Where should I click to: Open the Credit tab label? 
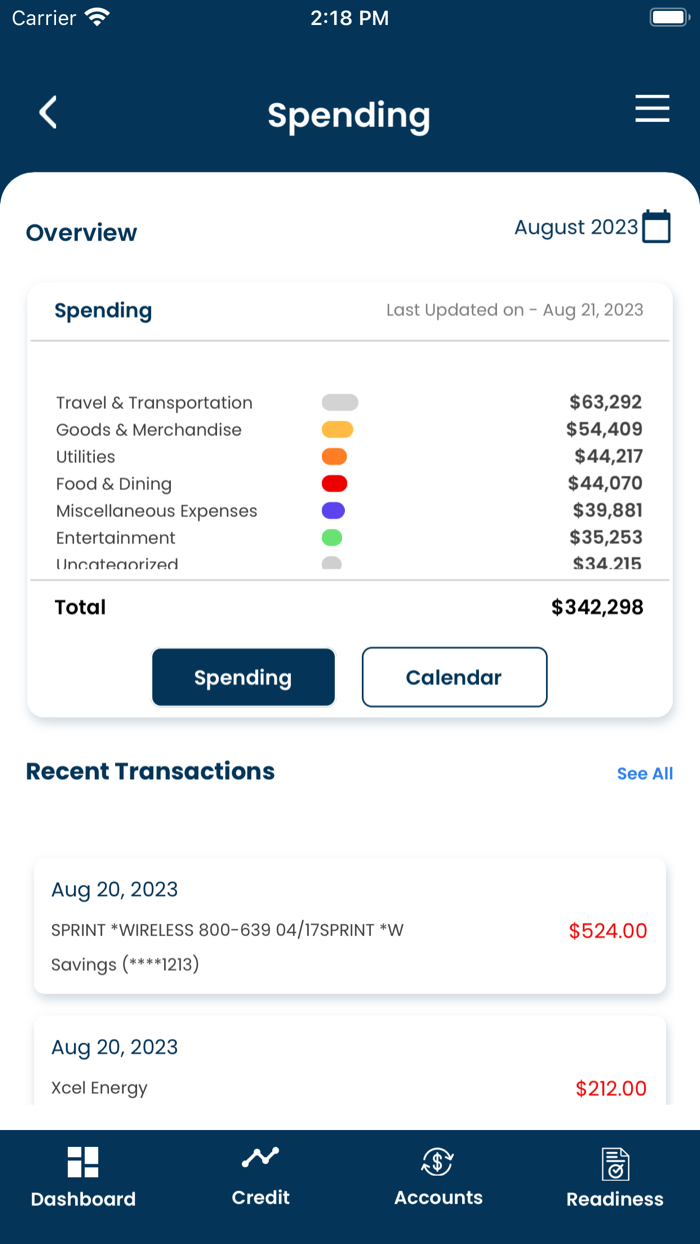click(x=260, y=1197)
